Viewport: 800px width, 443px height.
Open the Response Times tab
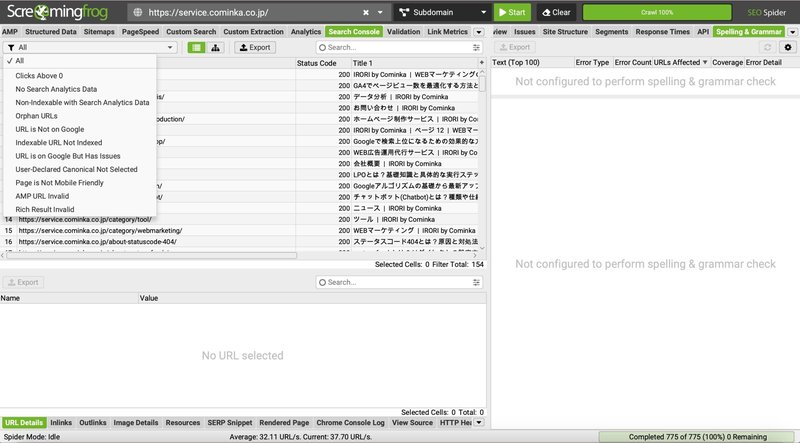tap(662, 32)
